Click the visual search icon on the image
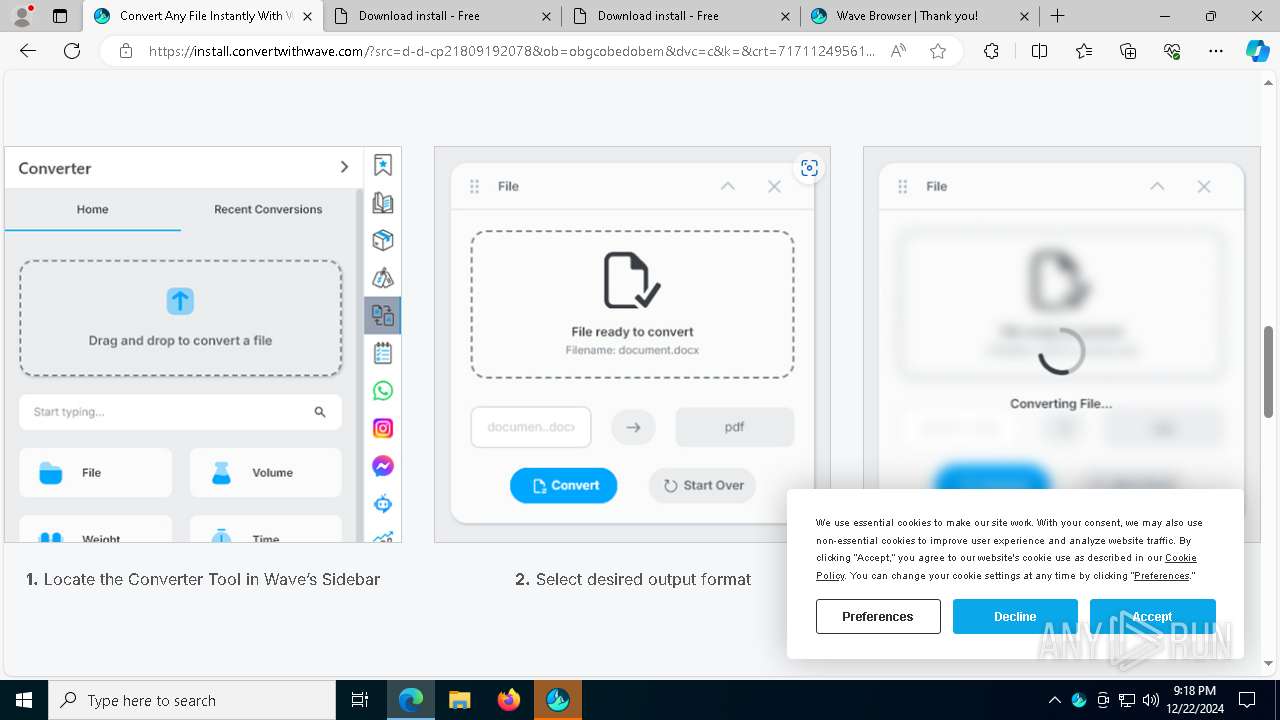 tap(809, 168)
